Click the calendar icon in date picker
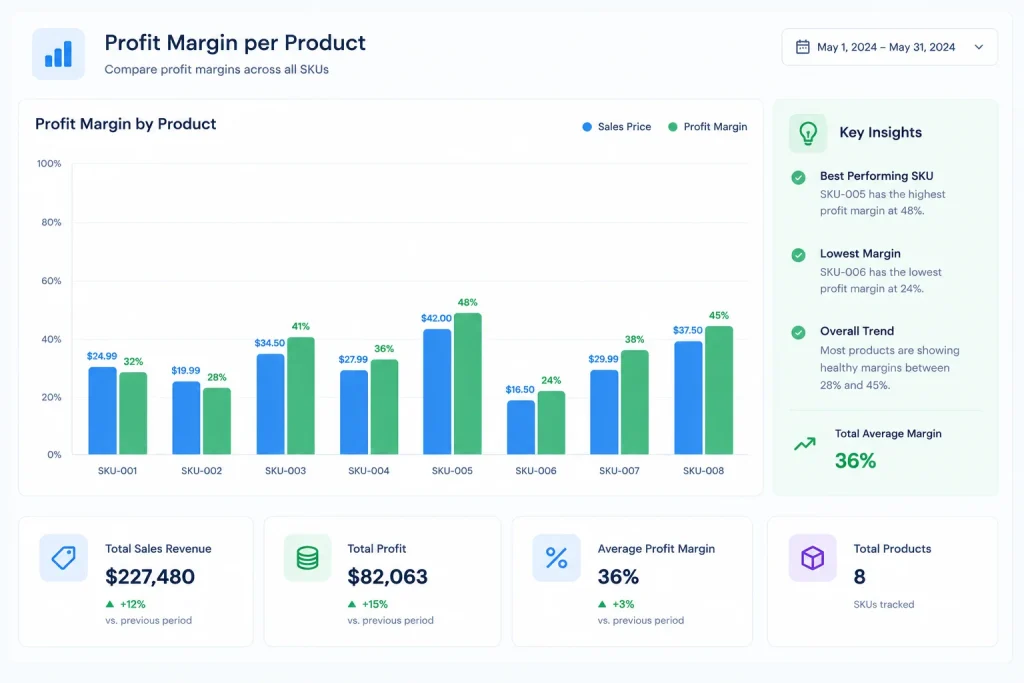1024x683 pixels. [803, 47]
